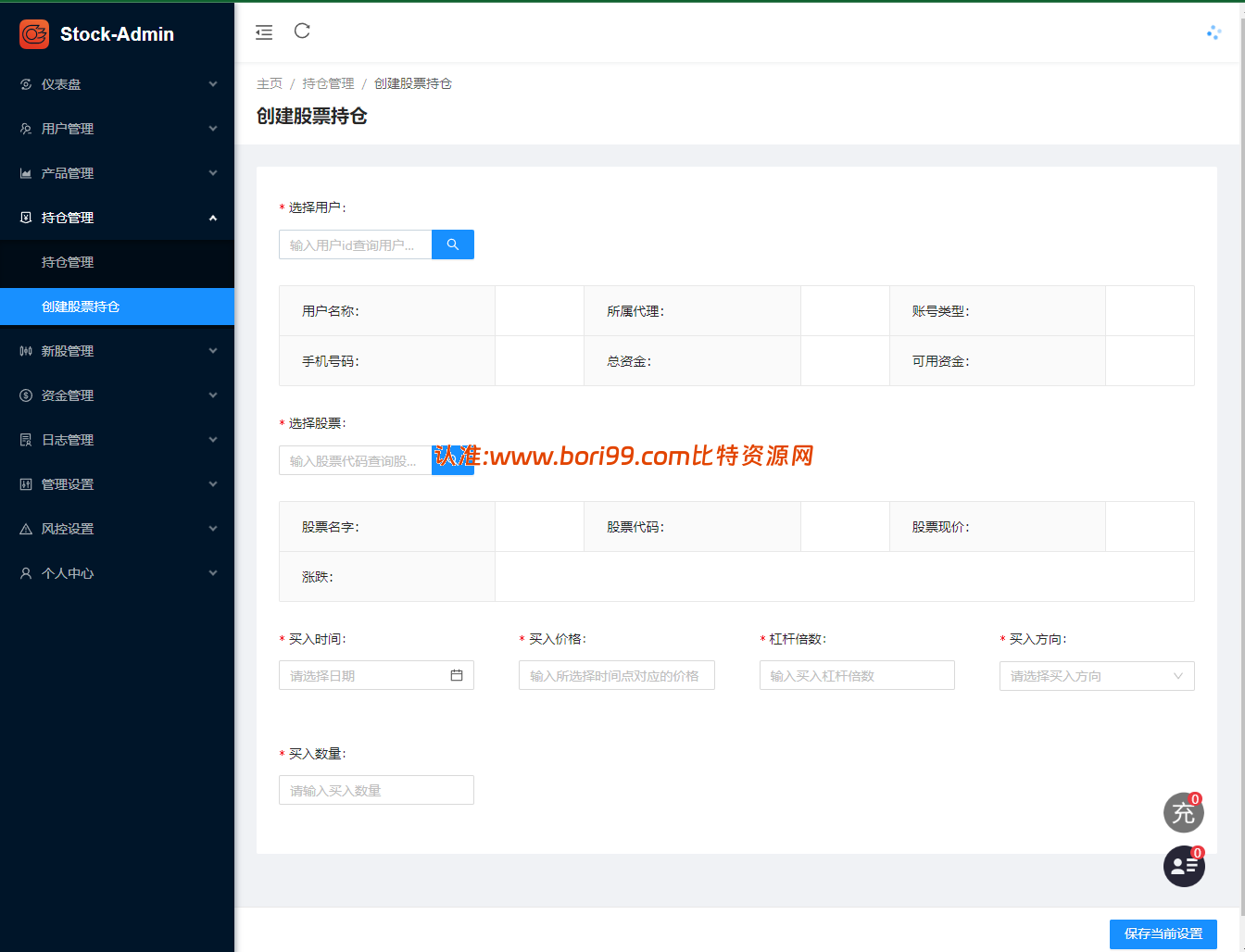
Task: Click the user search magnifier button
Action: (x=453, y=244)
